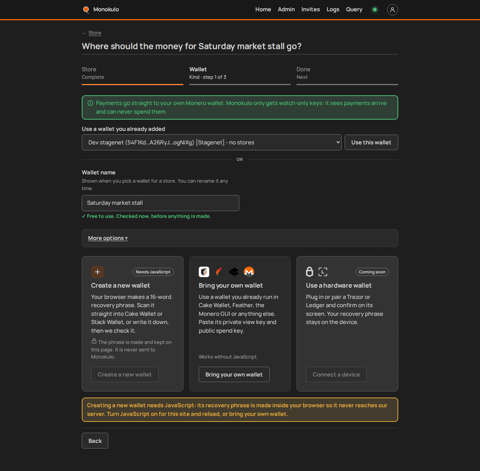Image resolution: width=480 pixels, height=471 pixels.
Task: Click the 'Wallet name' label
Action: click(x=99, y=172)
